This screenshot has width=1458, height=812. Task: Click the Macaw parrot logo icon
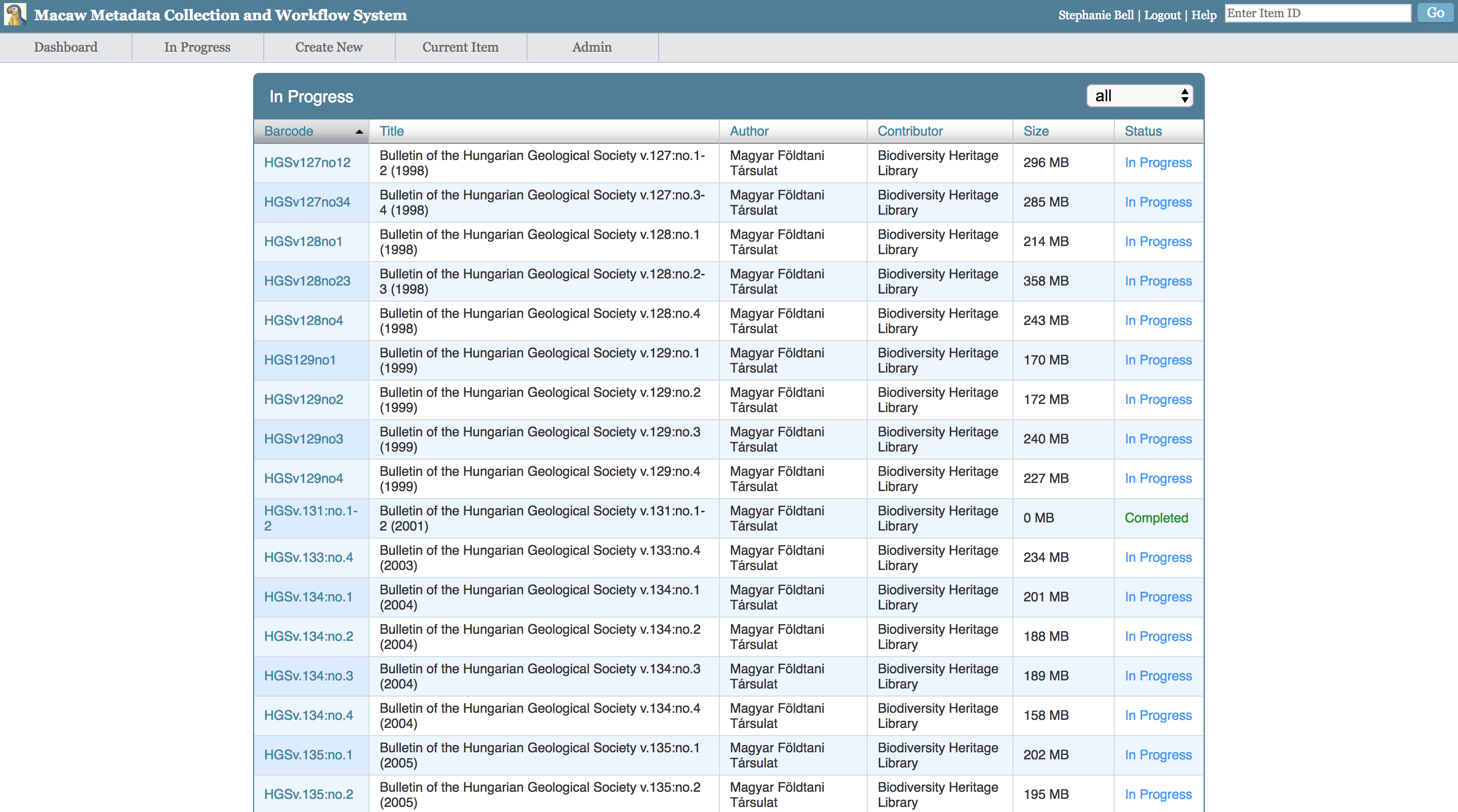[x=15, y=14]
